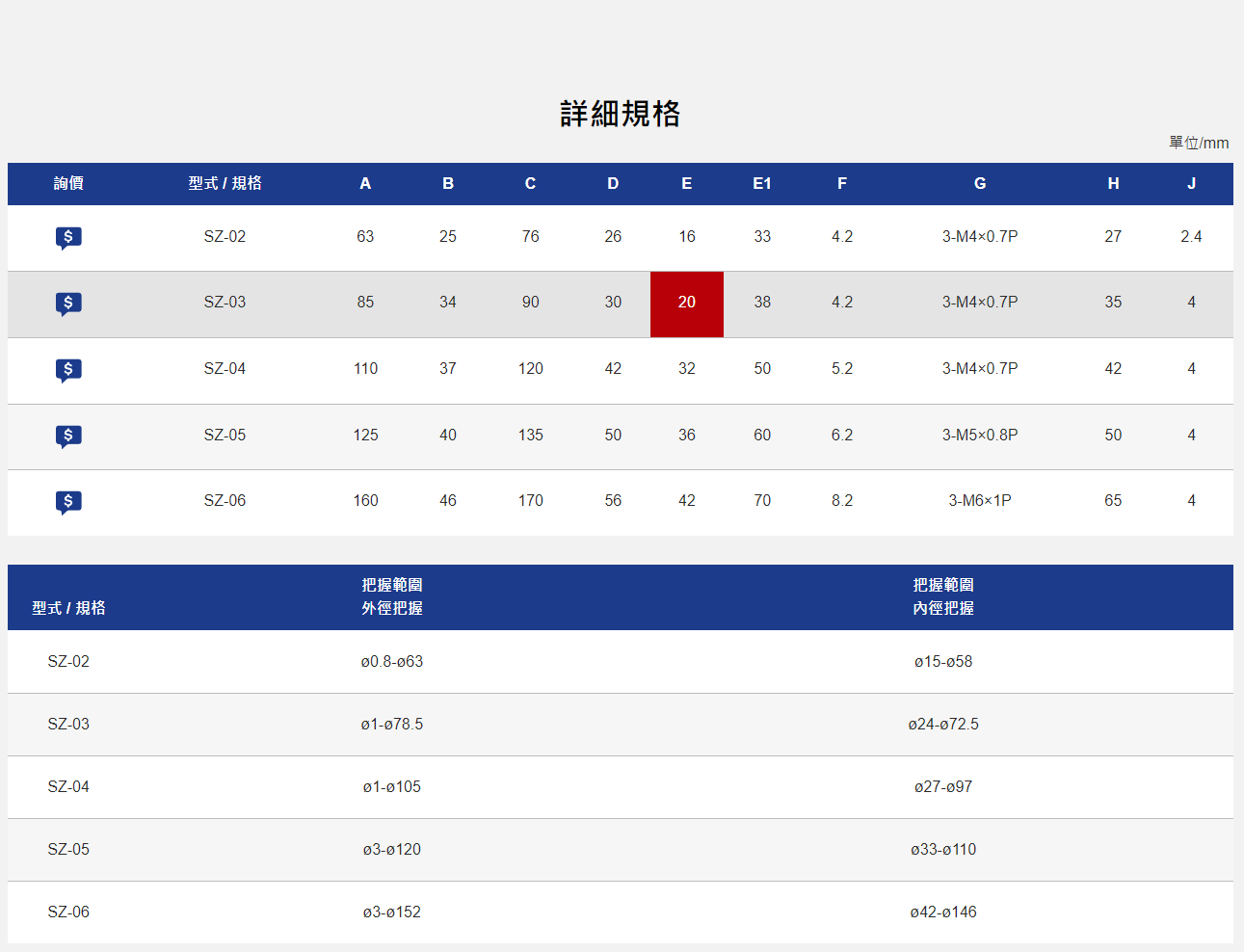Click the red highlighted cell with value 20
Image resolution: width=1244 pixels, height=952 pixels.
tap(686, 304)
